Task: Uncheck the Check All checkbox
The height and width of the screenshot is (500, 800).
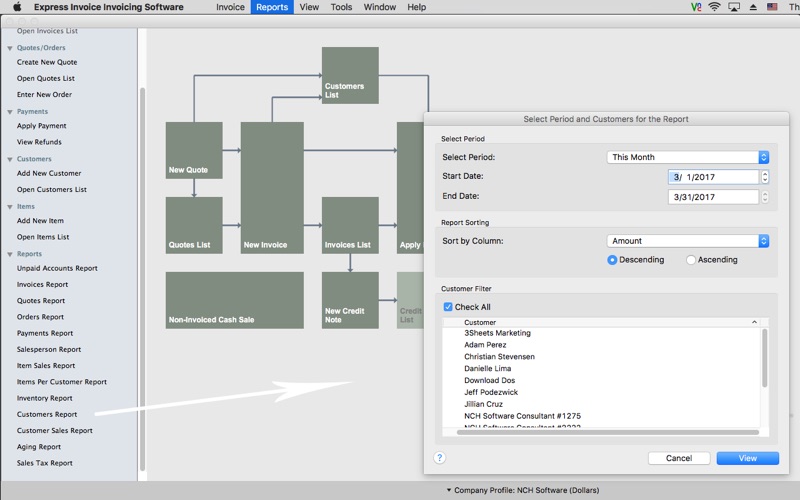Action: (448, 307)
